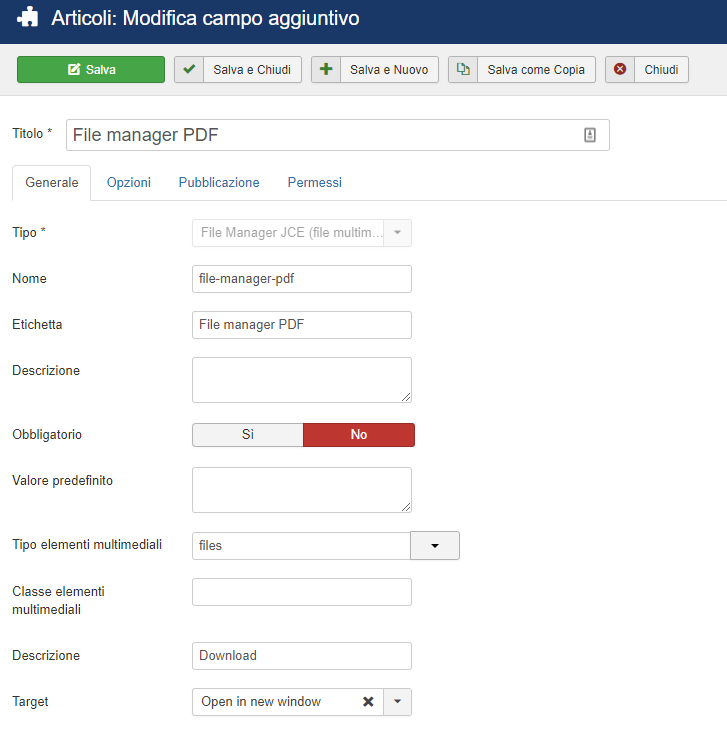Go to the Permessi tab

315,182
